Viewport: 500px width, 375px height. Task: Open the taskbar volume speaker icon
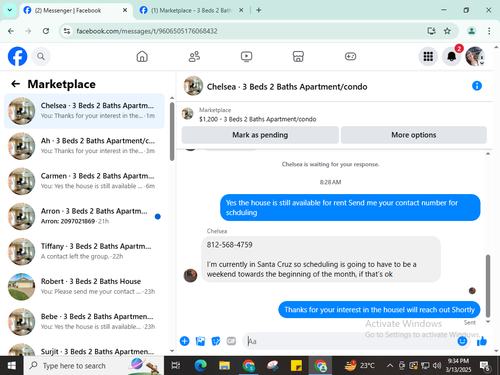pos(437,366)
